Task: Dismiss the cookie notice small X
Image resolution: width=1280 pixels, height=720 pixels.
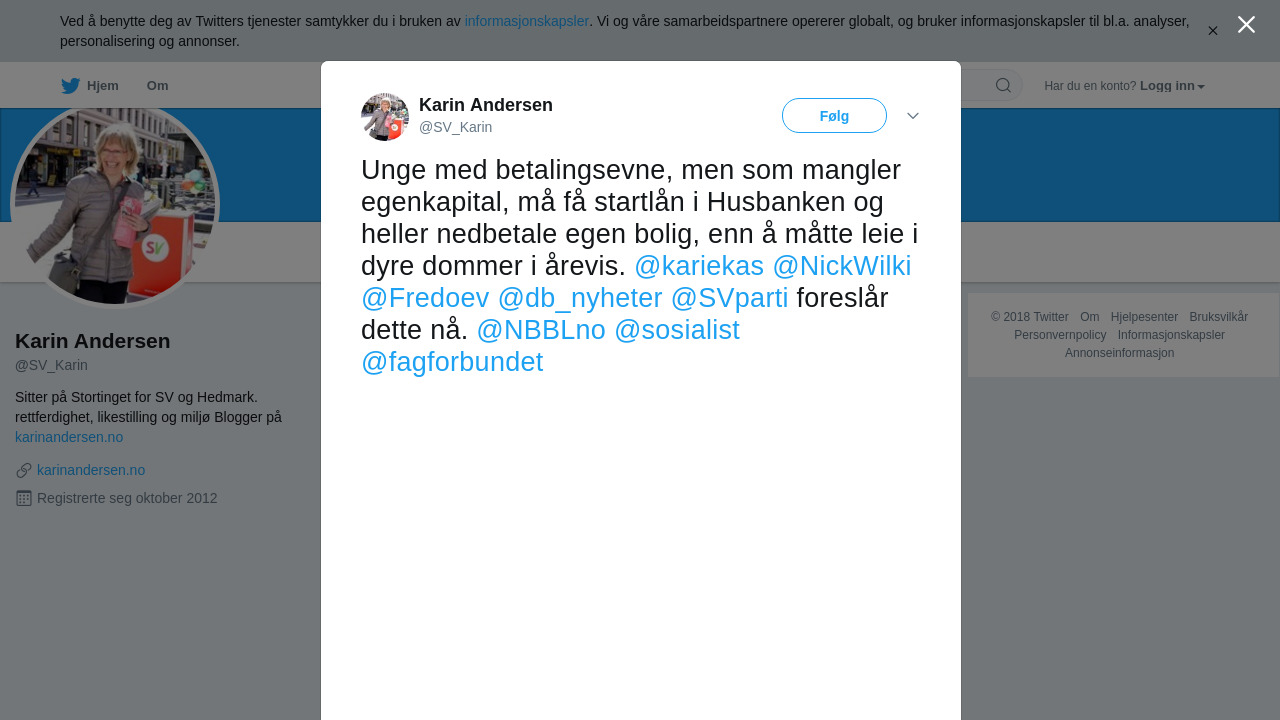Action: click(x=1213, y=31)
